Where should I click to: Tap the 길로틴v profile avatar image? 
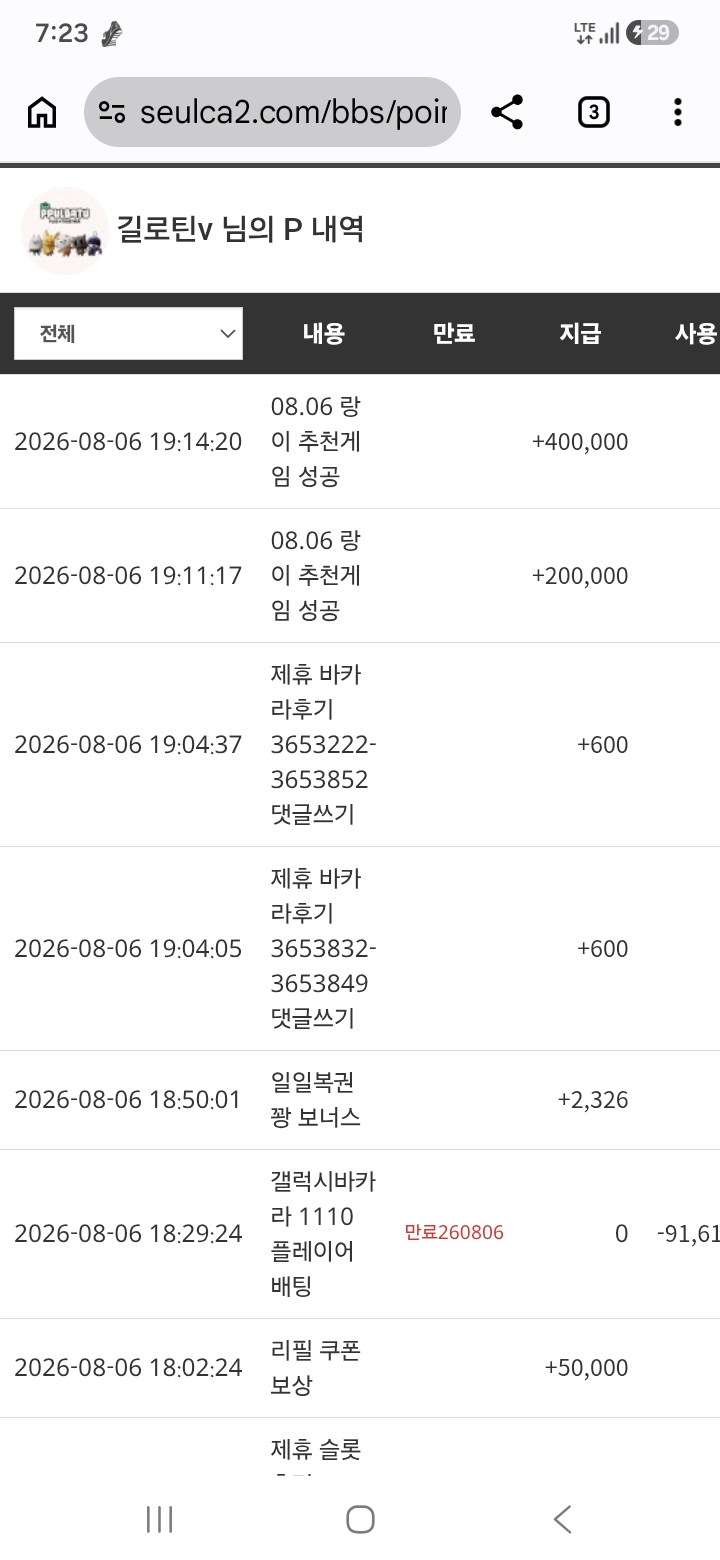[65, 231]
